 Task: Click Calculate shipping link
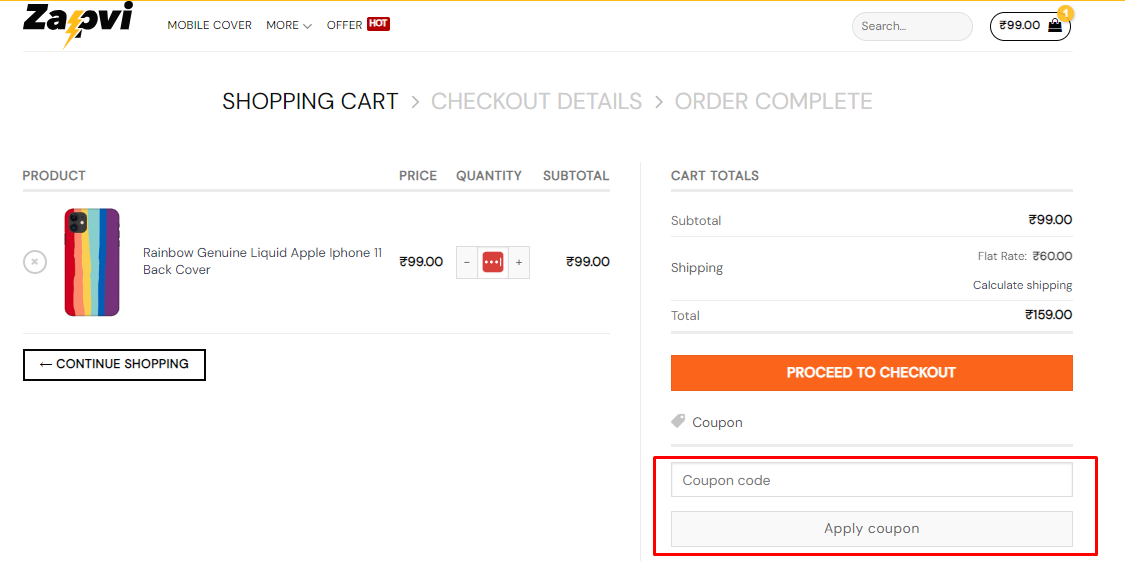(x=1022, y=286)
